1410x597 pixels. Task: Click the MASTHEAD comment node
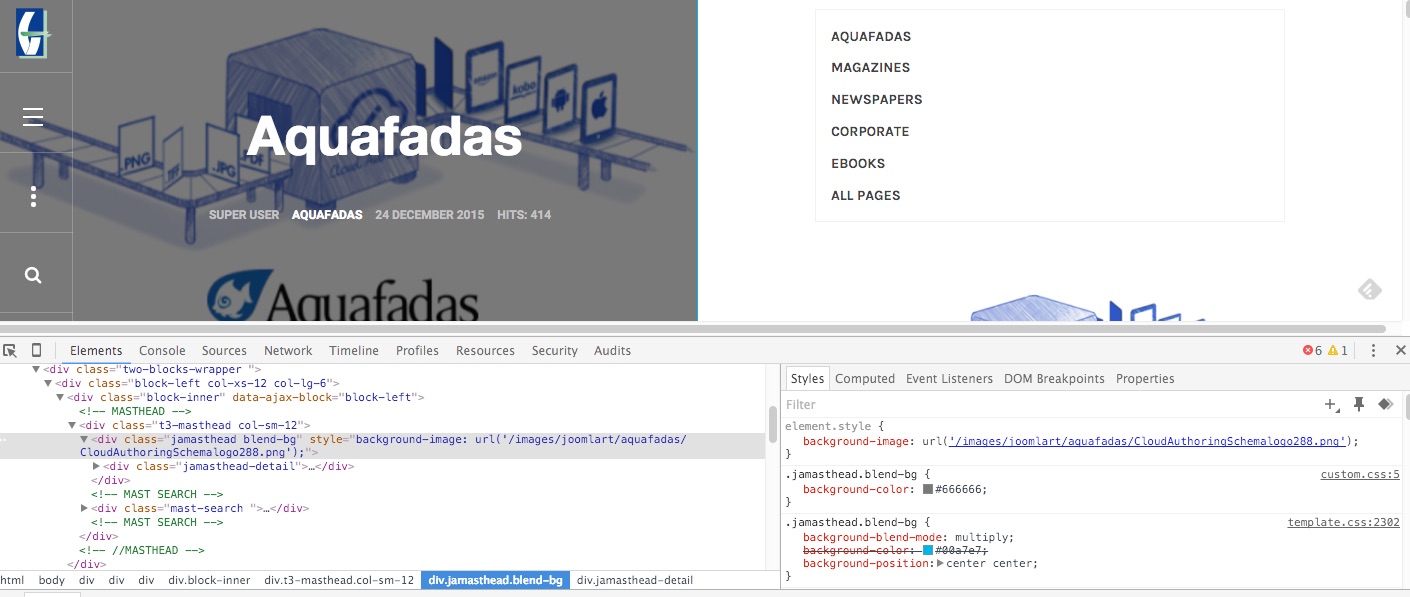click(x=135, y=411)
